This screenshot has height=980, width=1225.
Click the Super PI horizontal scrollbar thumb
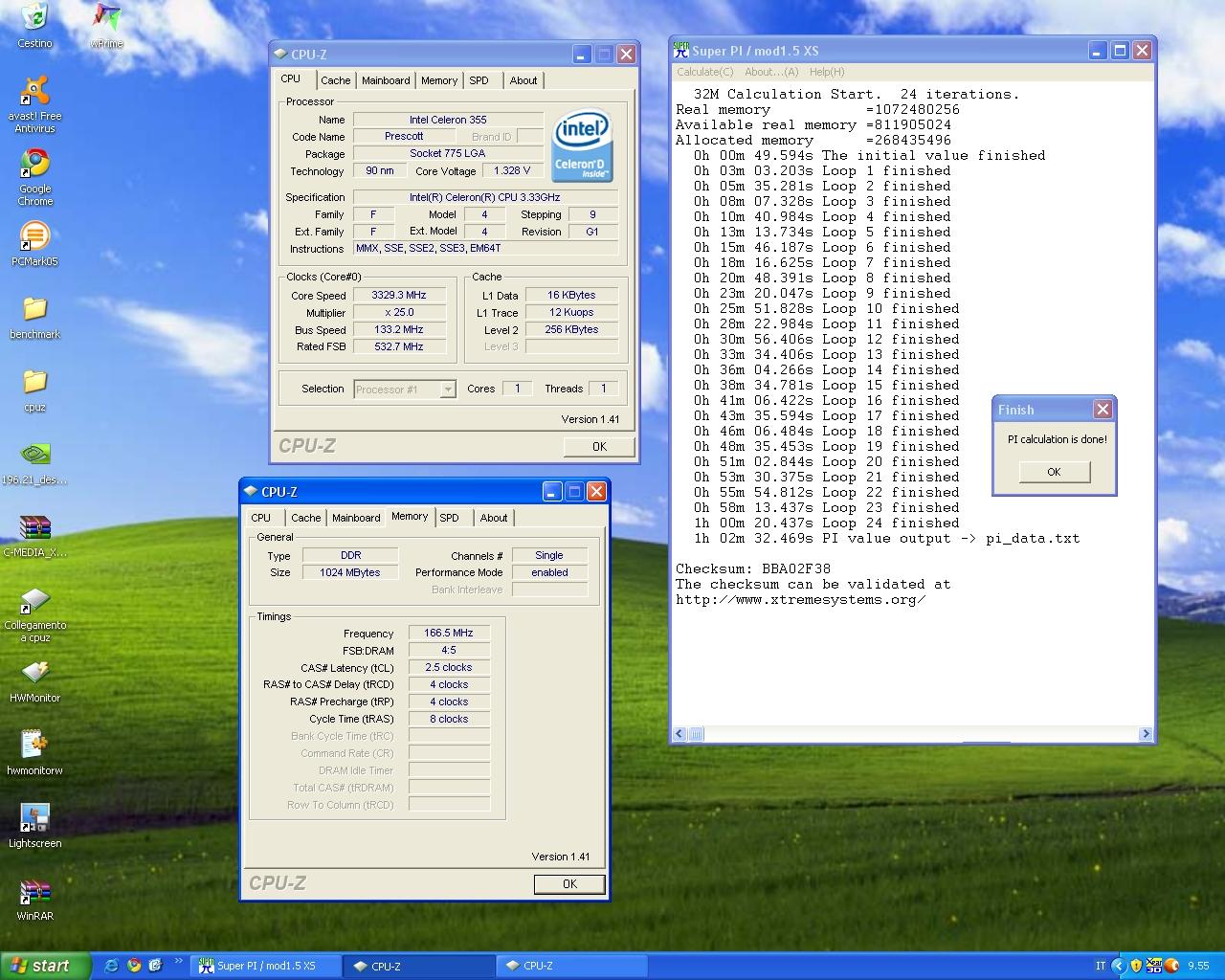pos(697,734)
